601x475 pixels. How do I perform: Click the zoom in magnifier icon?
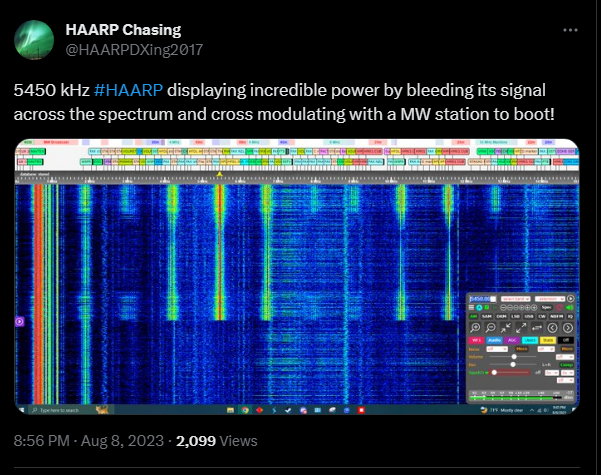point(475,328)
